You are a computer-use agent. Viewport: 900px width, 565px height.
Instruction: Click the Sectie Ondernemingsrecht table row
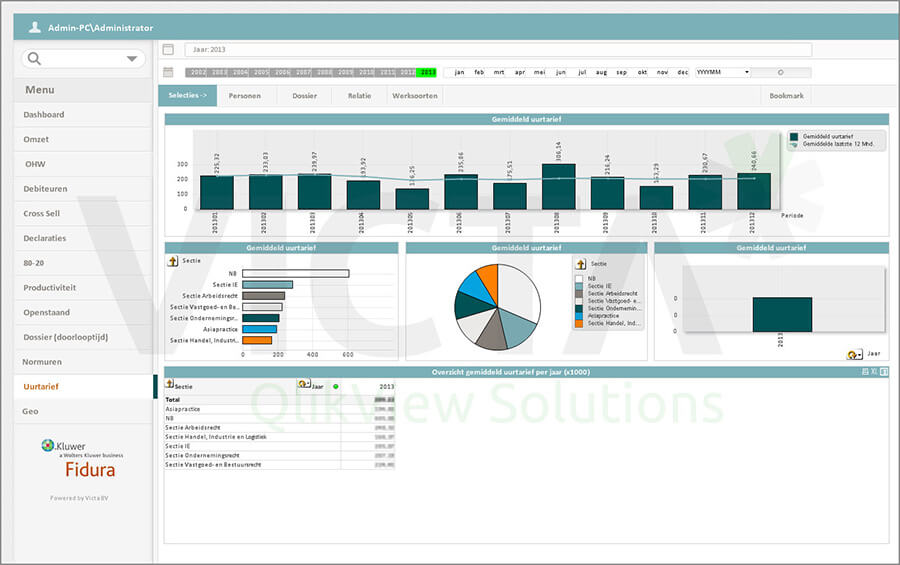pyautogui.click(x=280, y=455)
